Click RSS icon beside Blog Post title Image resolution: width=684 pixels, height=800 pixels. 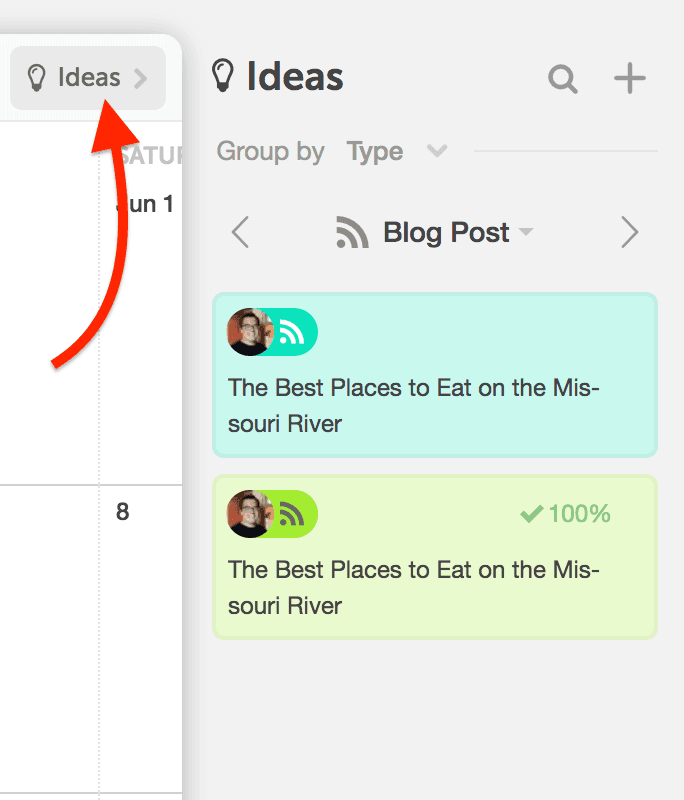(x=352, y=232)
